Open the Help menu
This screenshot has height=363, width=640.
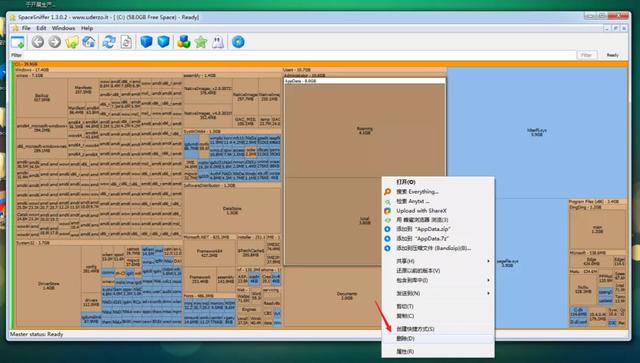coord(87,28)
